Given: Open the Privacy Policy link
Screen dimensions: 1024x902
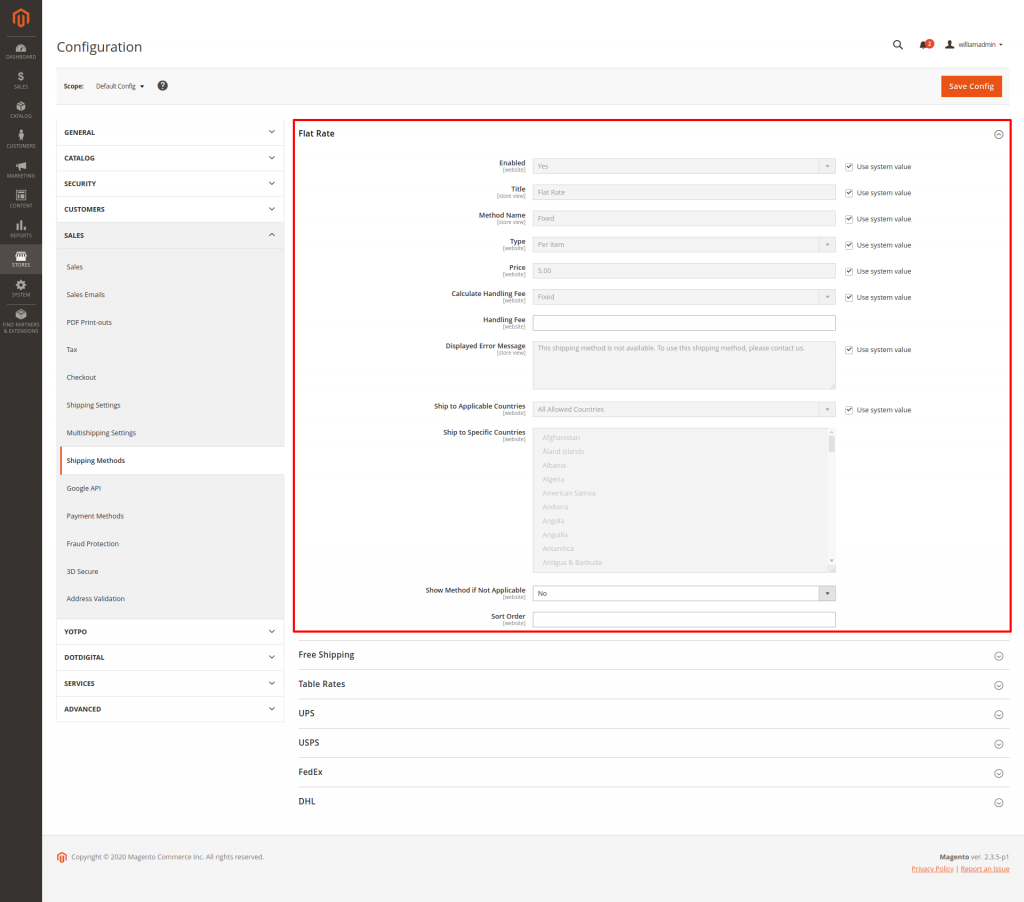Looking at the screenshot, I should [x=932, y=869].
